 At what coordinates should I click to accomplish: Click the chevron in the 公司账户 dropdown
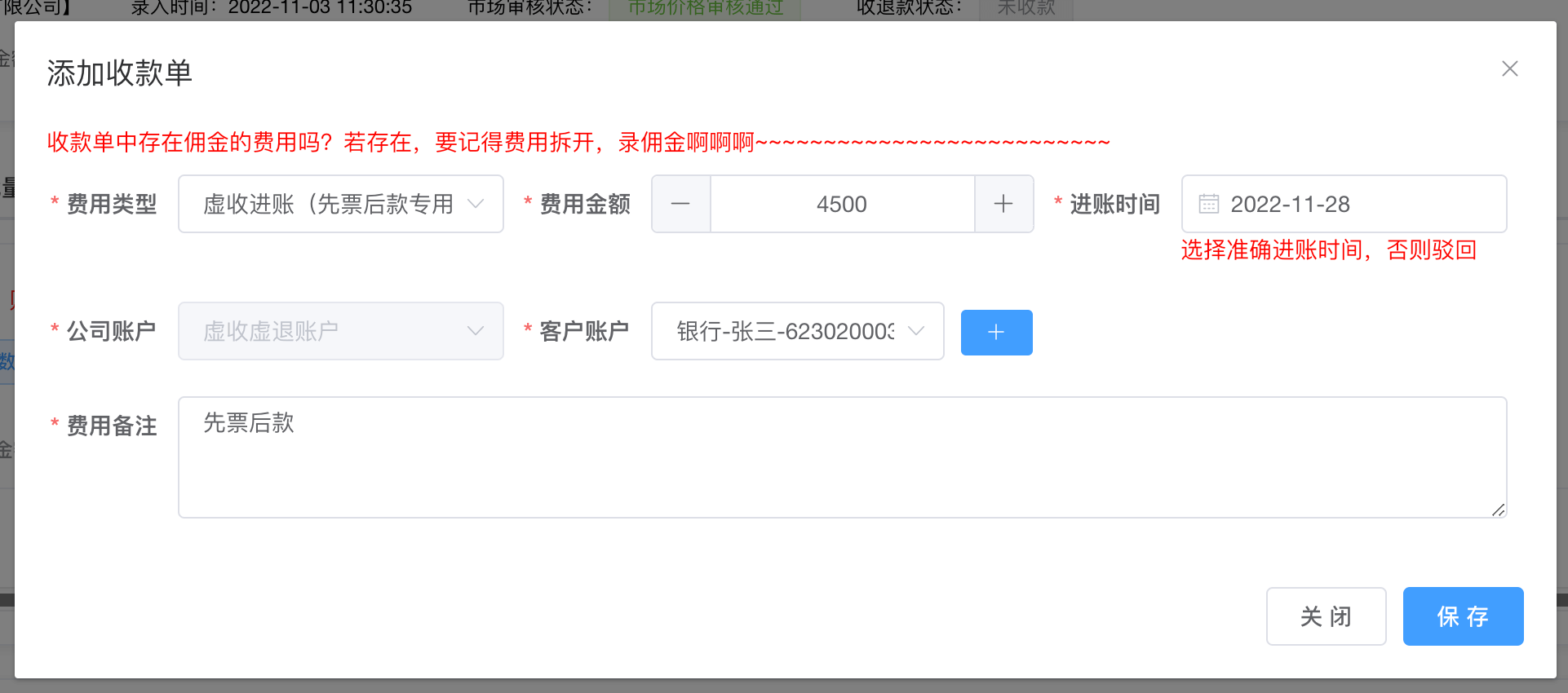pos(476,331)
